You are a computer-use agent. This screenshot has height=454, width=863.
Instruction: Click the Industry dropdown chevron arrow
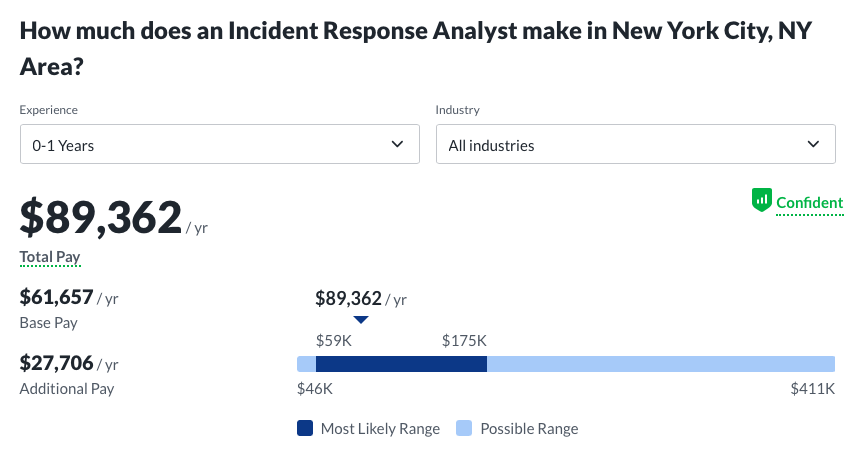coord(813,145)
